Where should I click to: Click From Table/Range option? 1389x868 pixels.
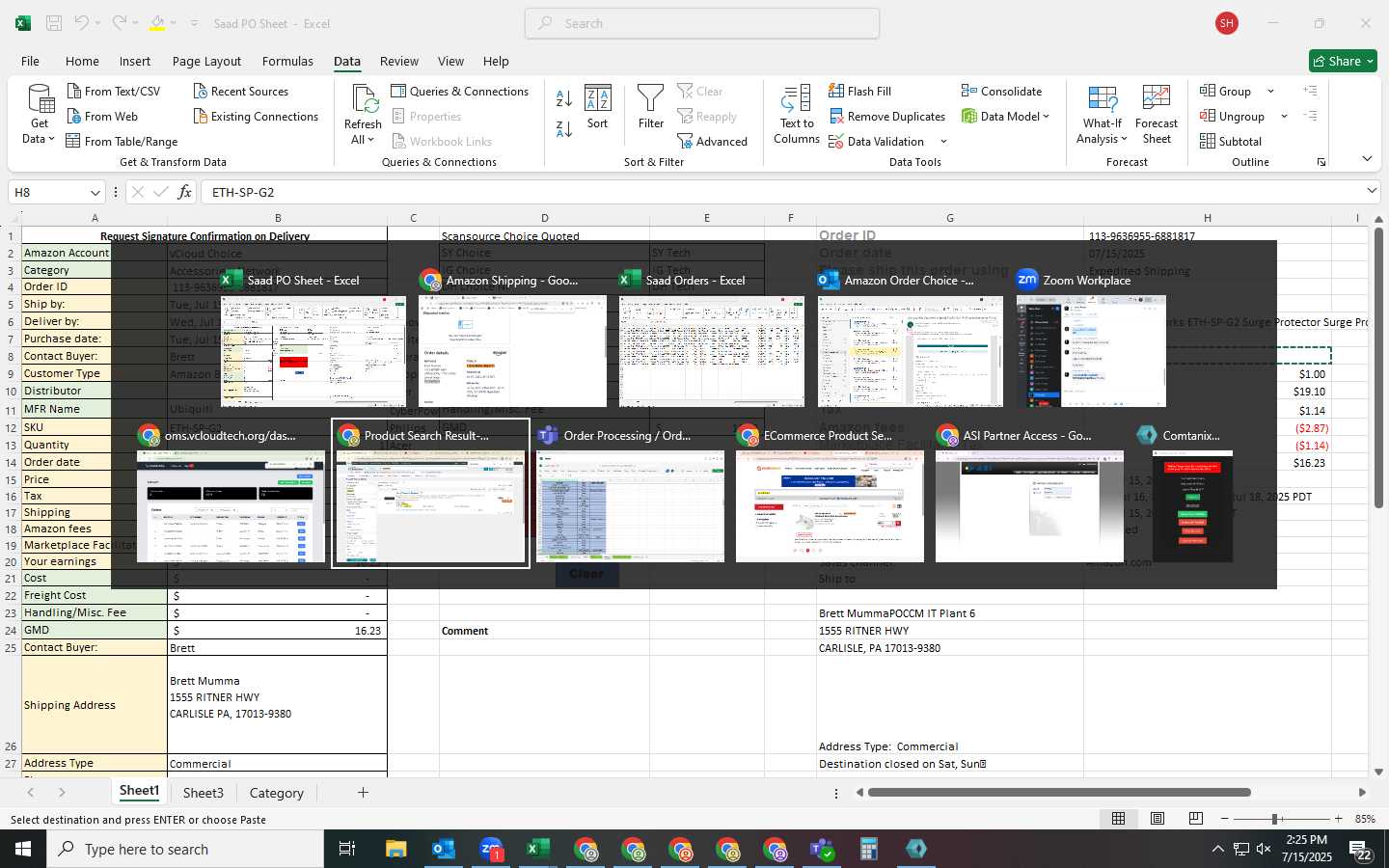[122, 141]
